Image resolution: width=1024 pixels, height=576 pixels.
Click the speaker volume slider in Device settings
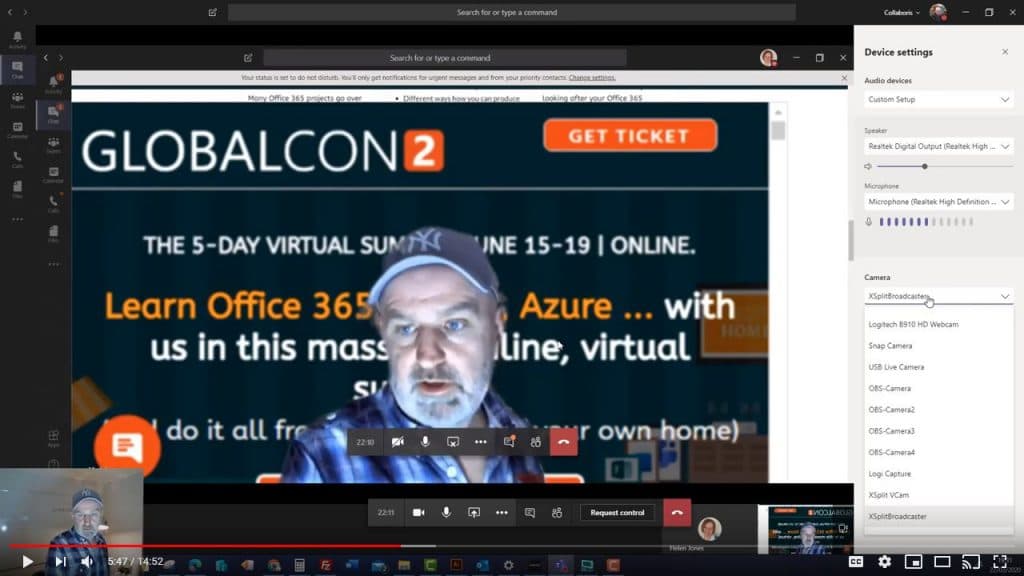tap(945, 167)
